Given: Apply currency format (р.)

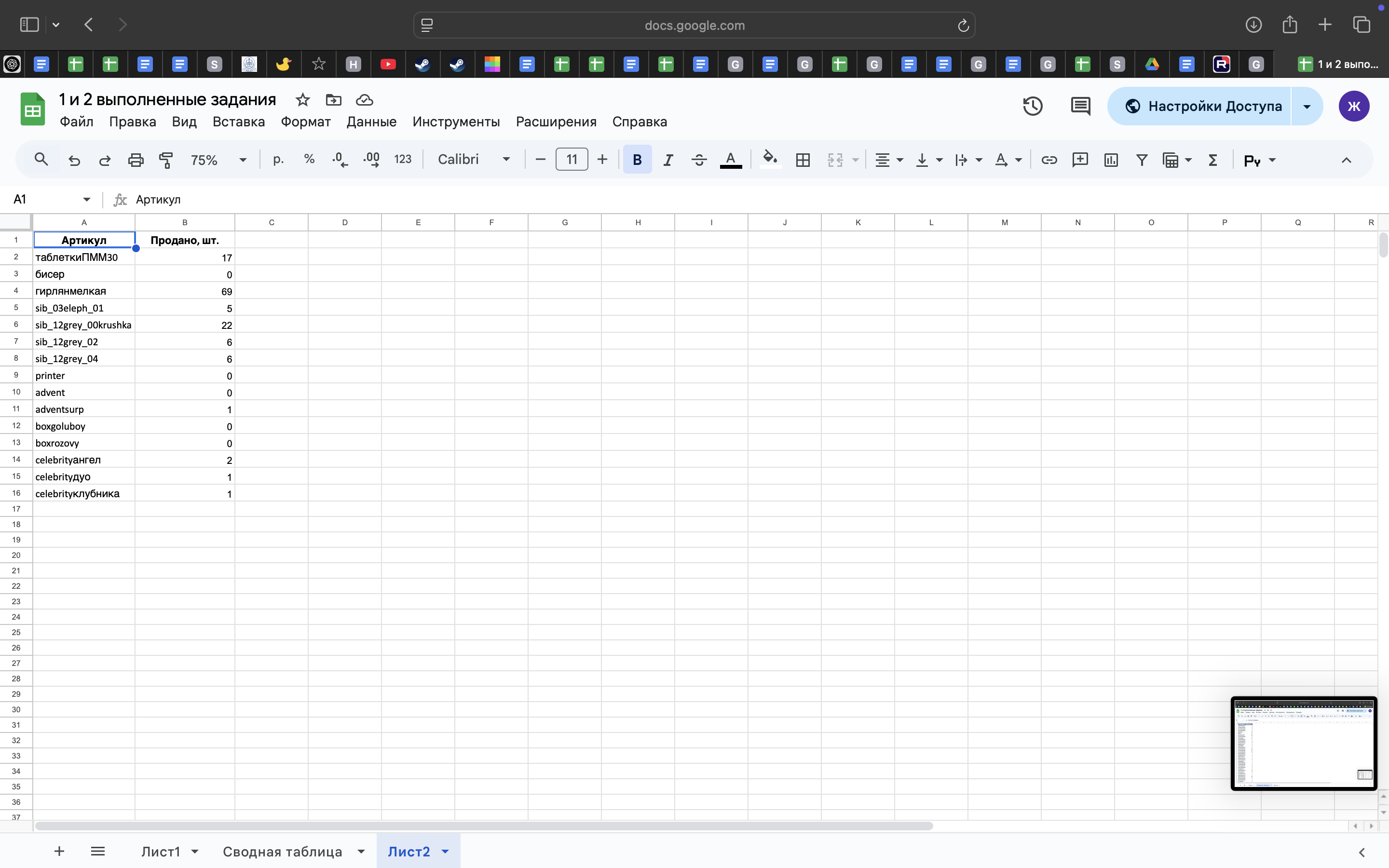Looking at the screenshot, I should pyautogui.click(x=278, y=160).
